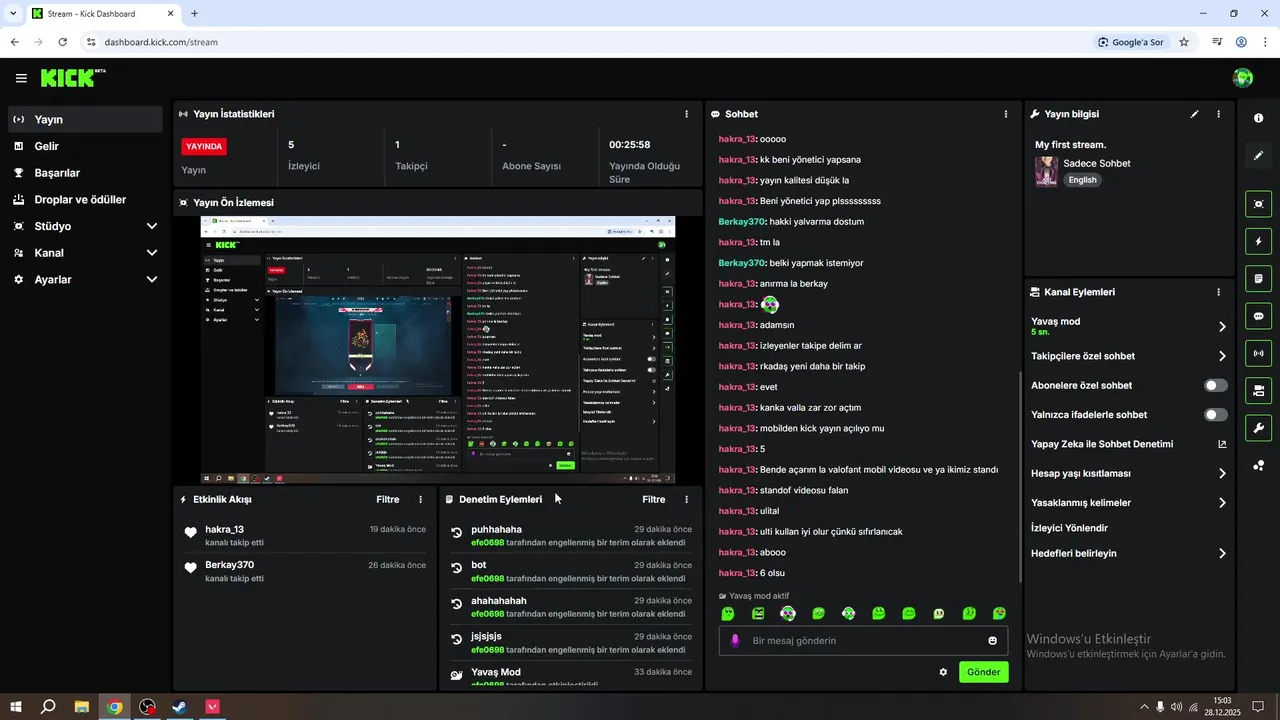Image resolution: width=1280 pixels, height=720 pixels.
Task: Open the Yavaş mod settings chevron
Action: coord(1222,327)
